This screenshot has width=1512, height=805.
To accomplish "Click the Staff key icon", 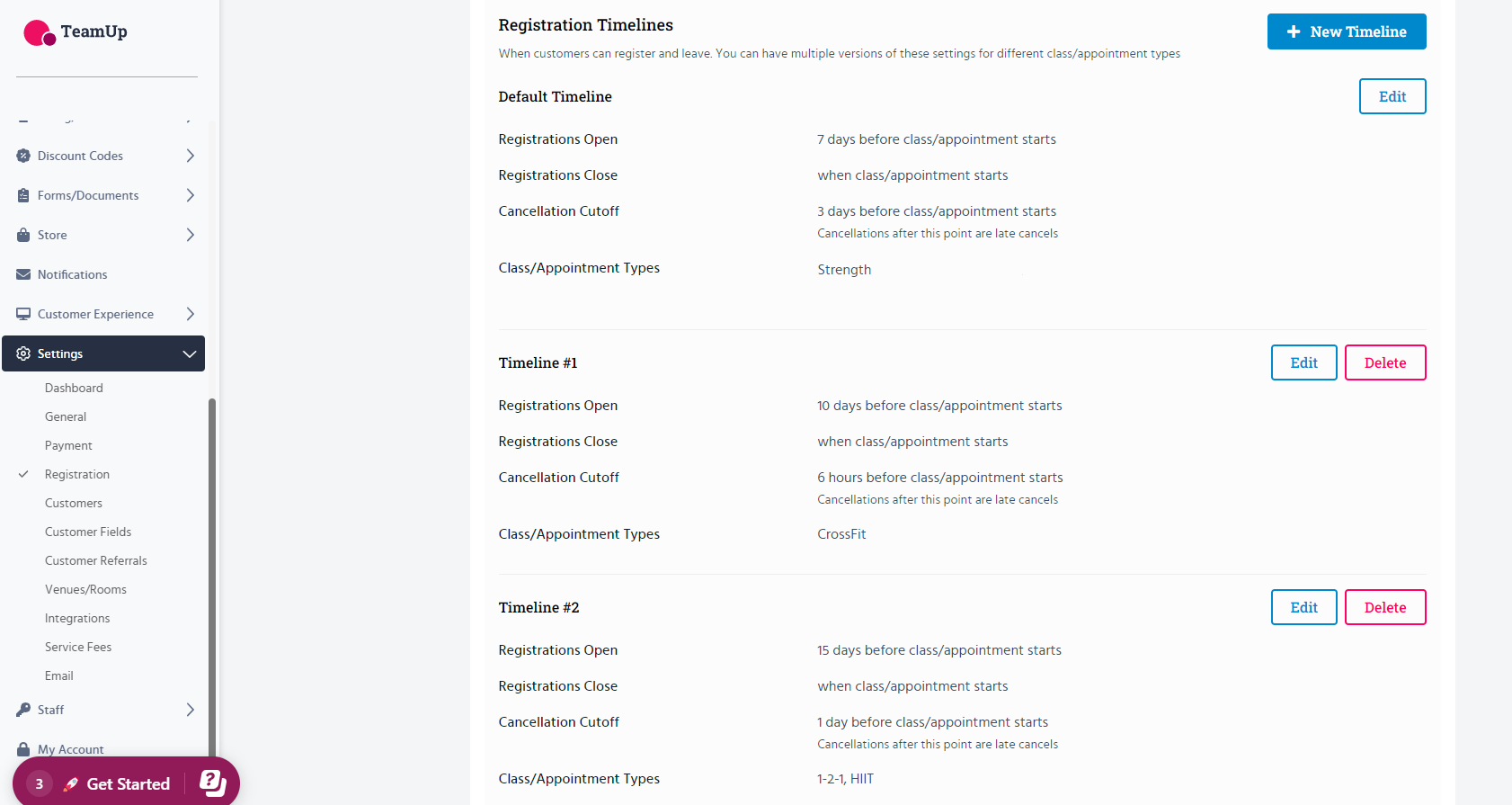I will (23, 710).
